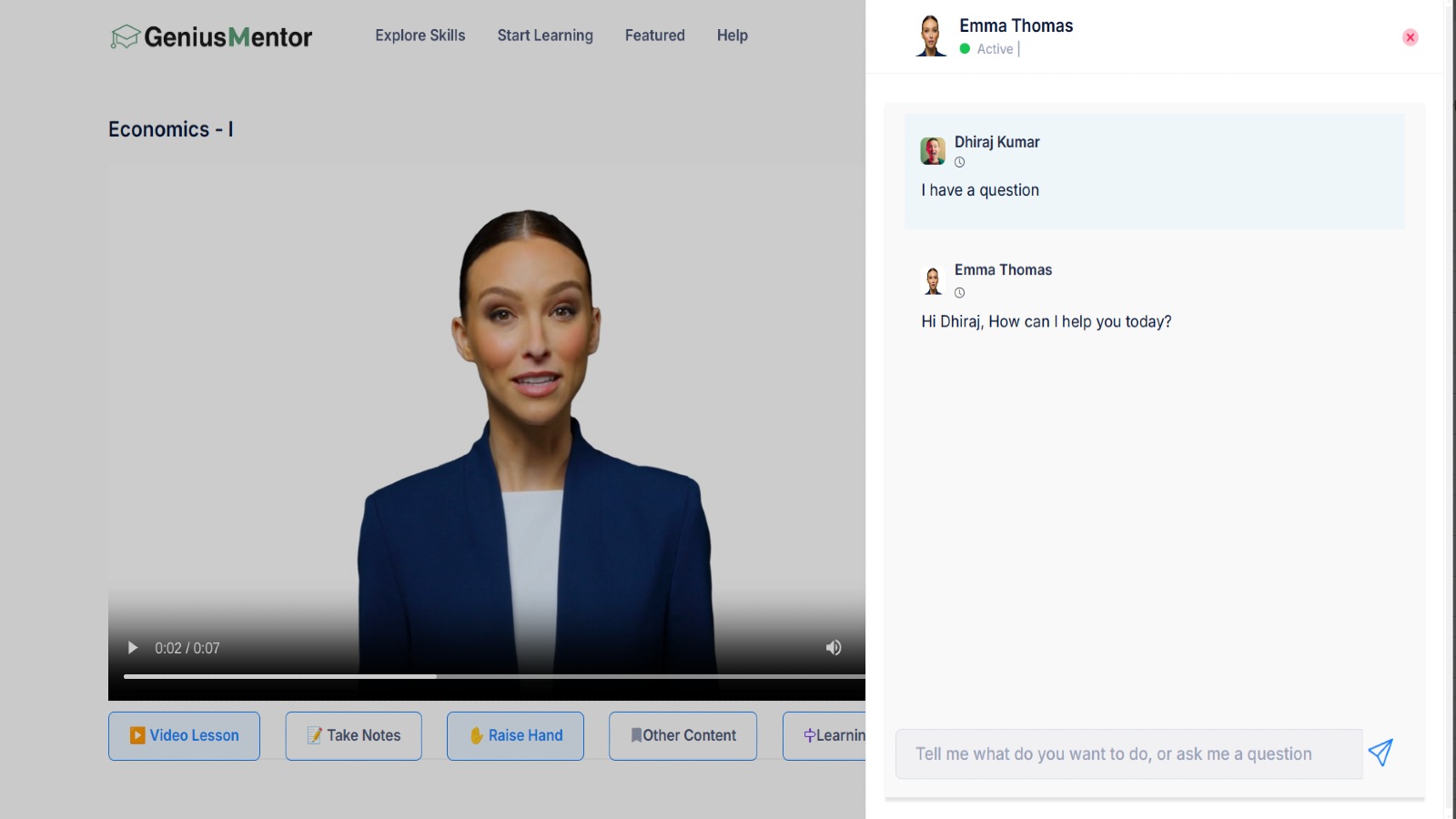Viewport: 1456px width, 819px height.
Task: Play the Economics lesson video
Action: 133,648
